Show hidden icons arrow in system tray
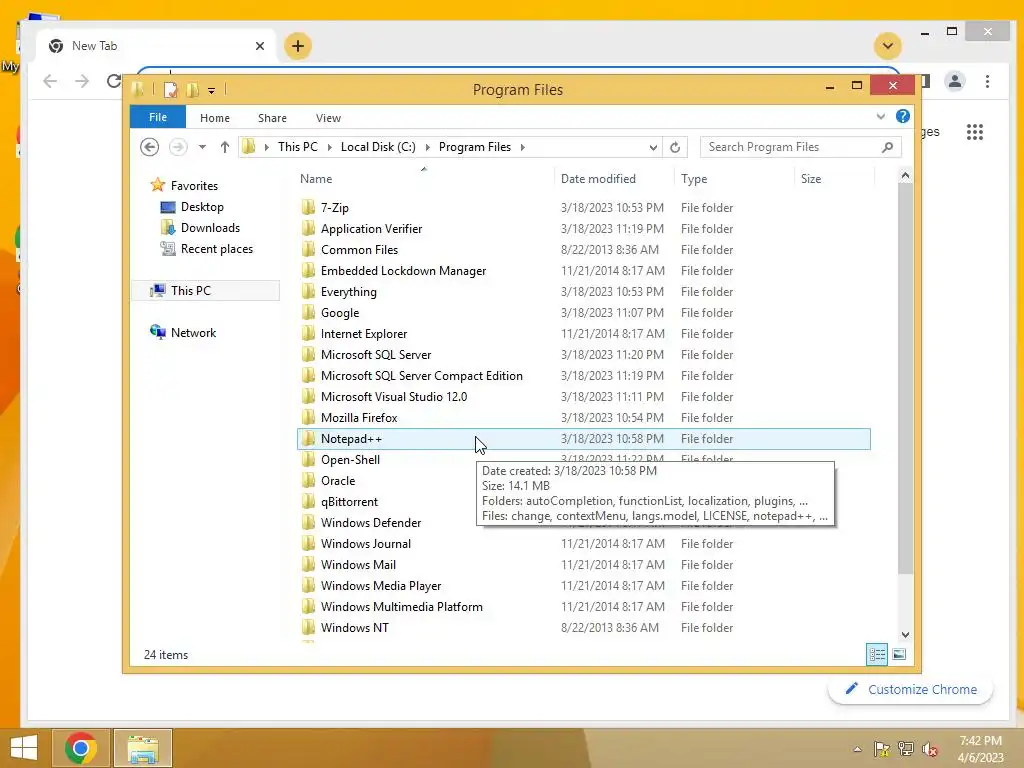The height and width of the screenshot is (768, 1024). pos(857,749)
